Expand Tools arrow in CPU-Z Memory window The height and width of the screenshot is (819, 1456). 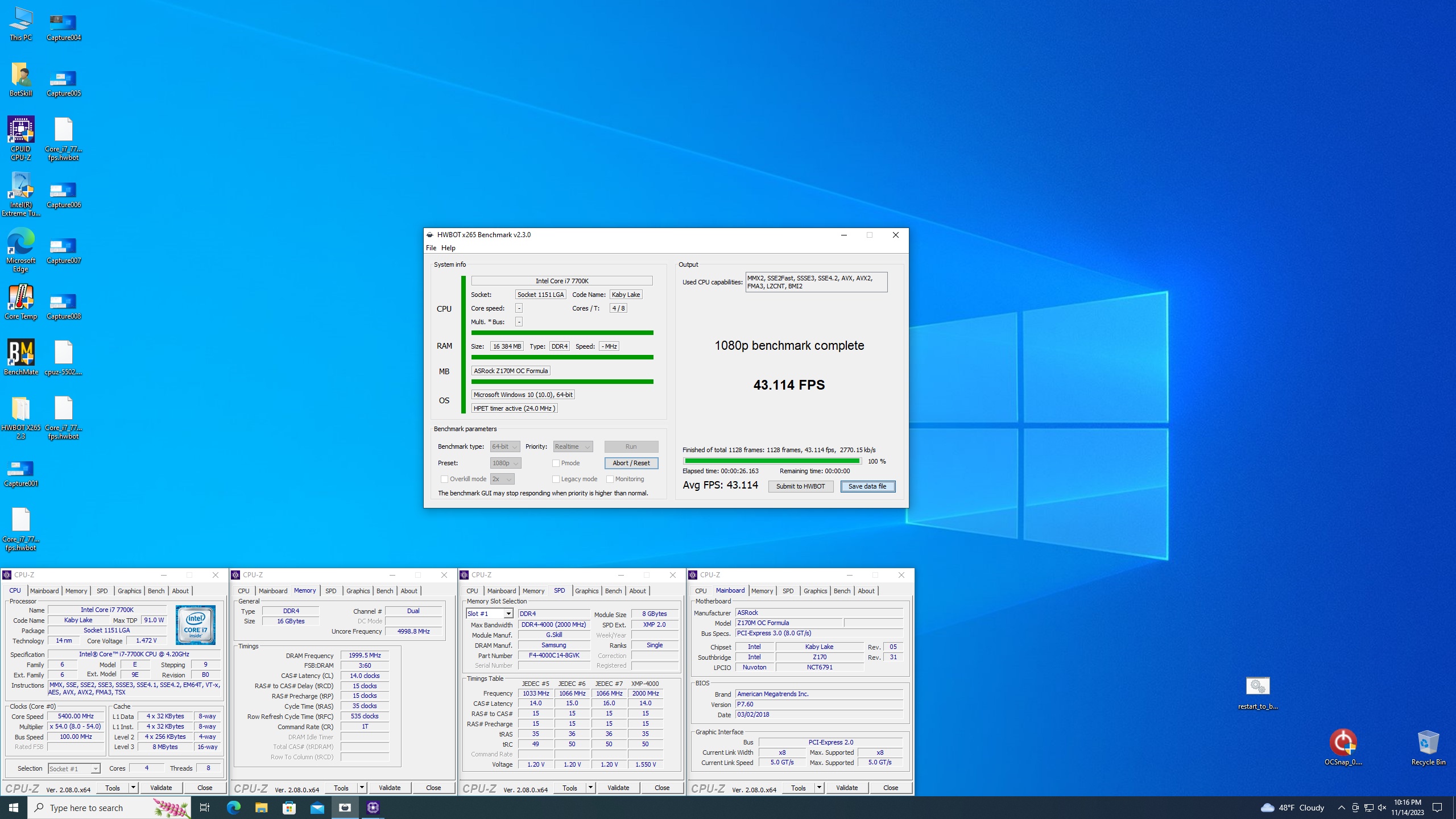coord(362,788)
